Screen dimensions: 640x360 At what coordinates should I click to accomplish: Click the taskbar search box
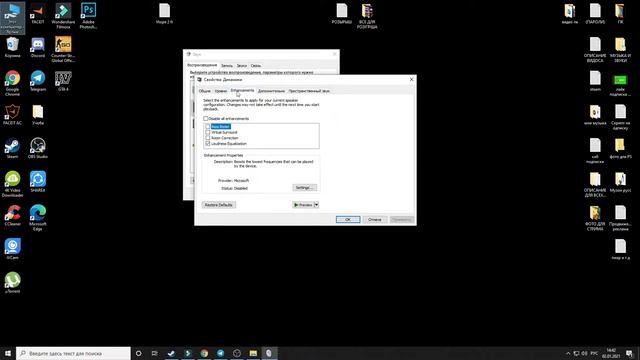click(x=73, y=353)
